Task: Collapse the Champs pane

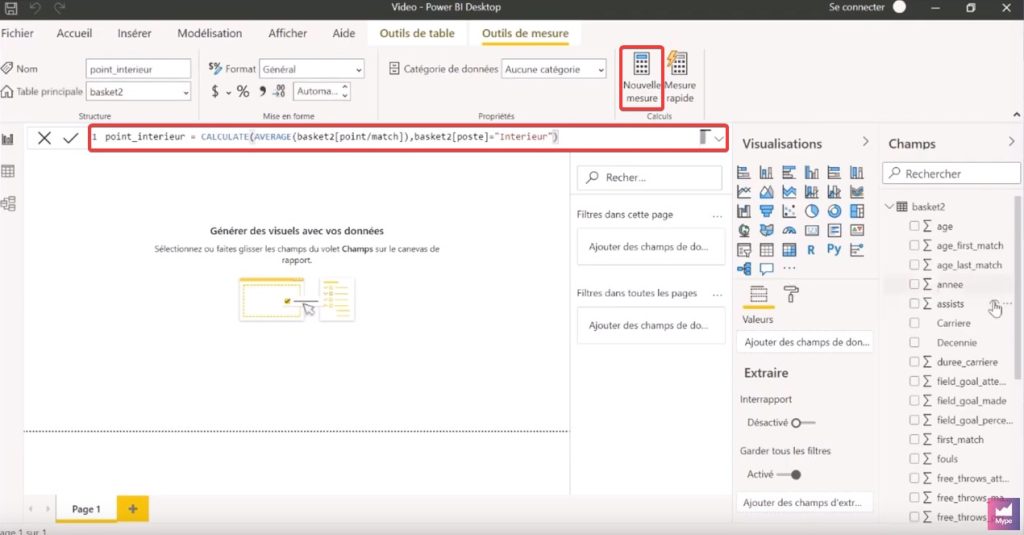Action: [x=1012, y=142]
